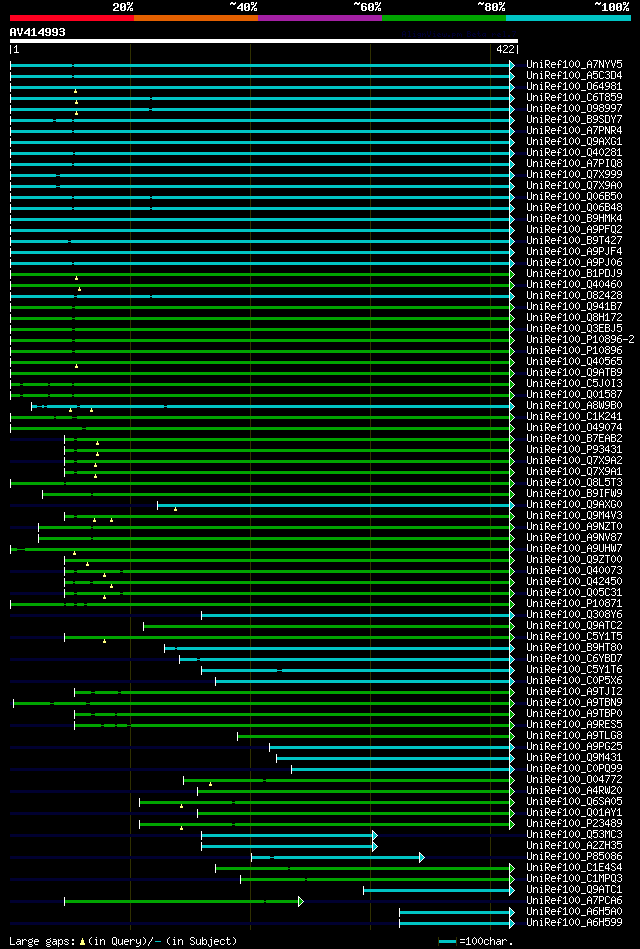Select label UniRef100_A8W9B0
This screenshot has width=640, height=949.
pyautogui.click(x=575, y=405)
